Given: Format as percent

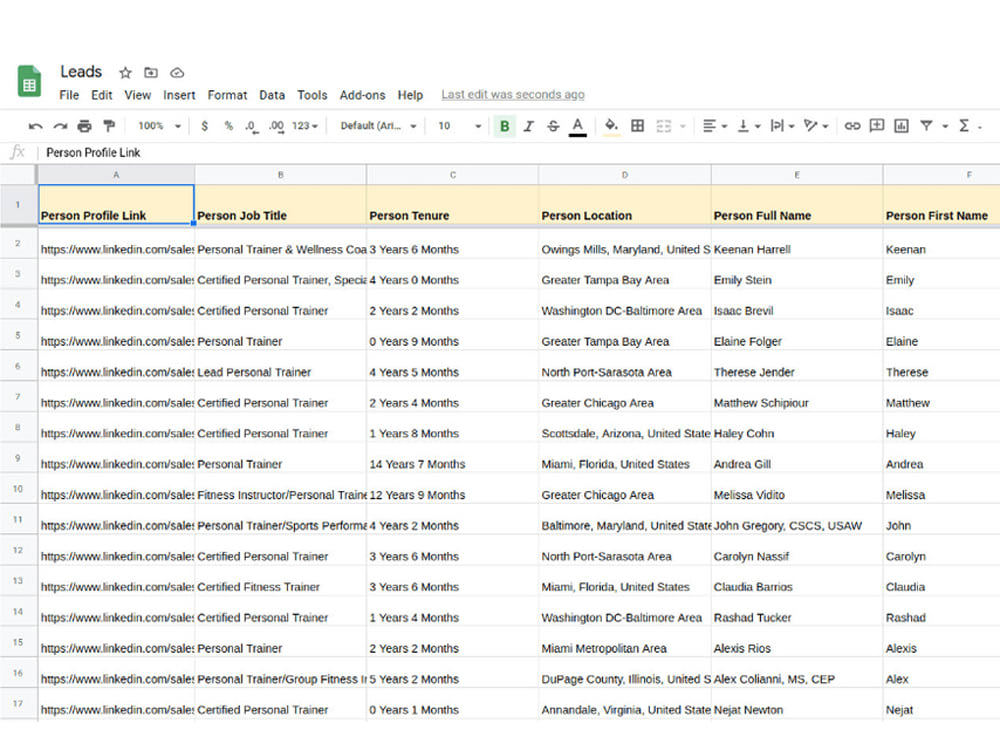Looking at the screenshot, I should 228,126.
